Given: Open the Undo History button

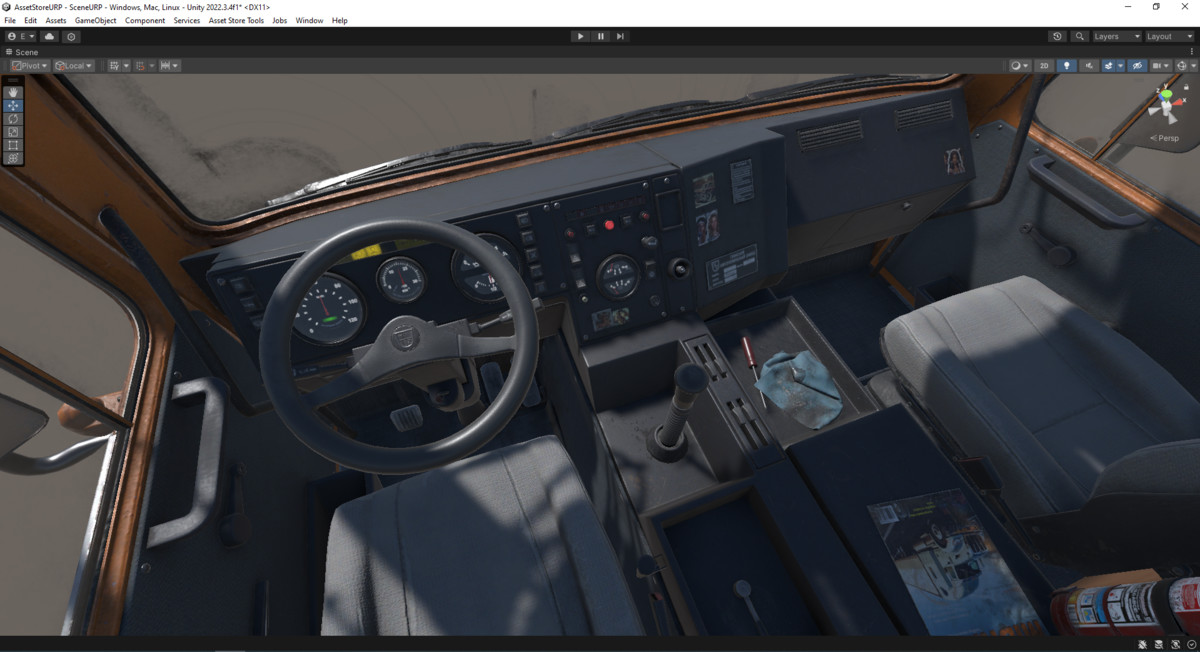Looking at the screenshot, I should (x=1057, y=36).
